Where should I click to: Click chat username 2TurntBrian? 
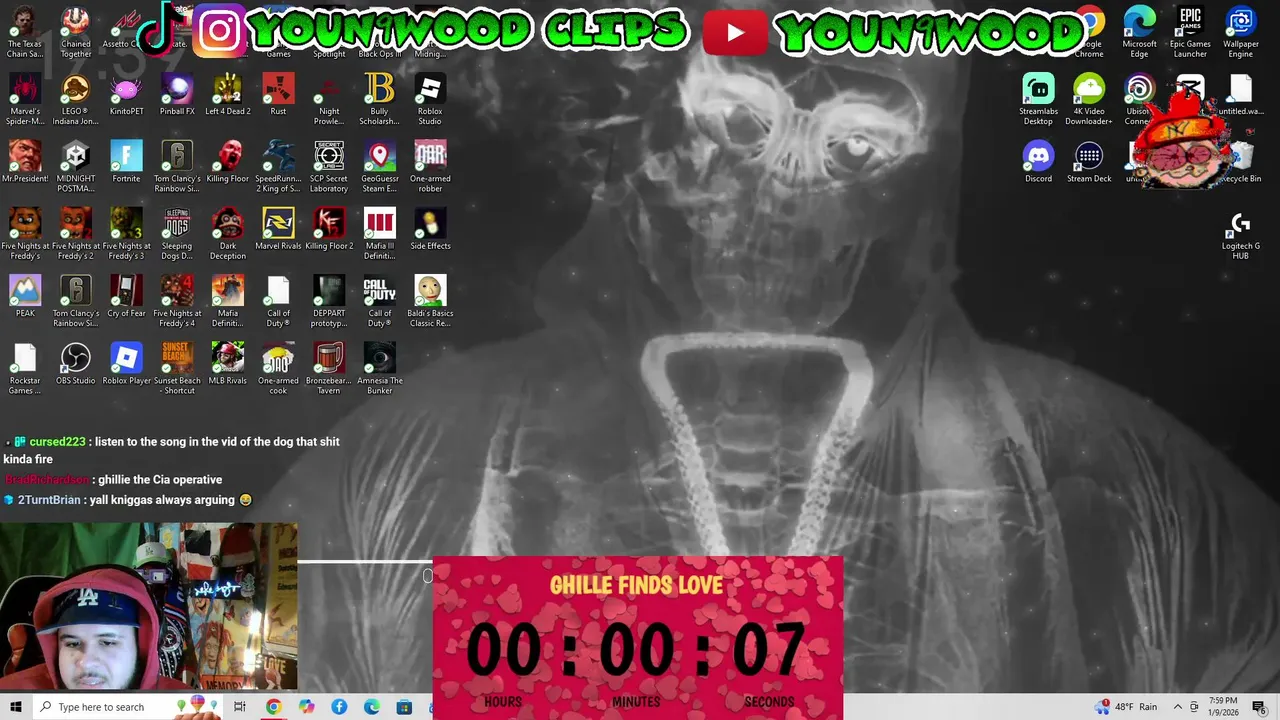point(49,500)
